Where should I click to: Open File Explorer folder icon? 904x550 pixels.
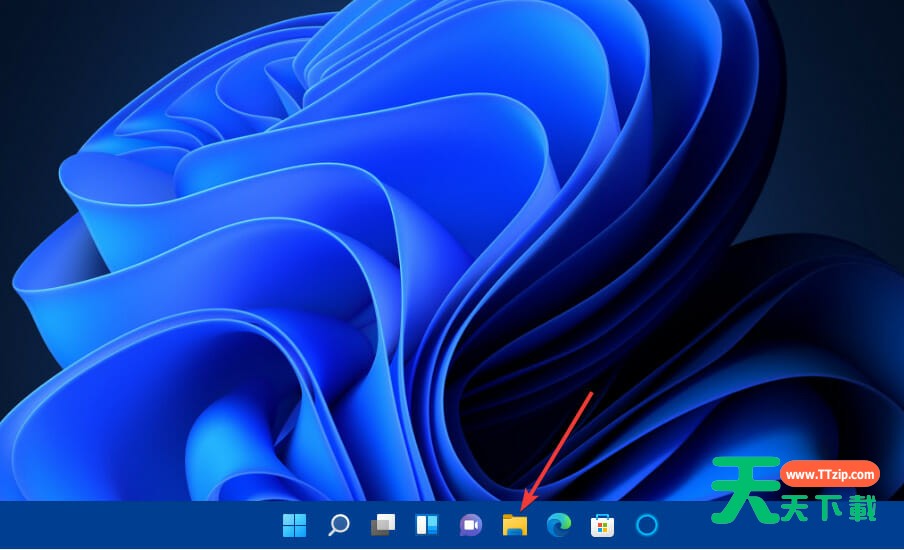(514, 525)
